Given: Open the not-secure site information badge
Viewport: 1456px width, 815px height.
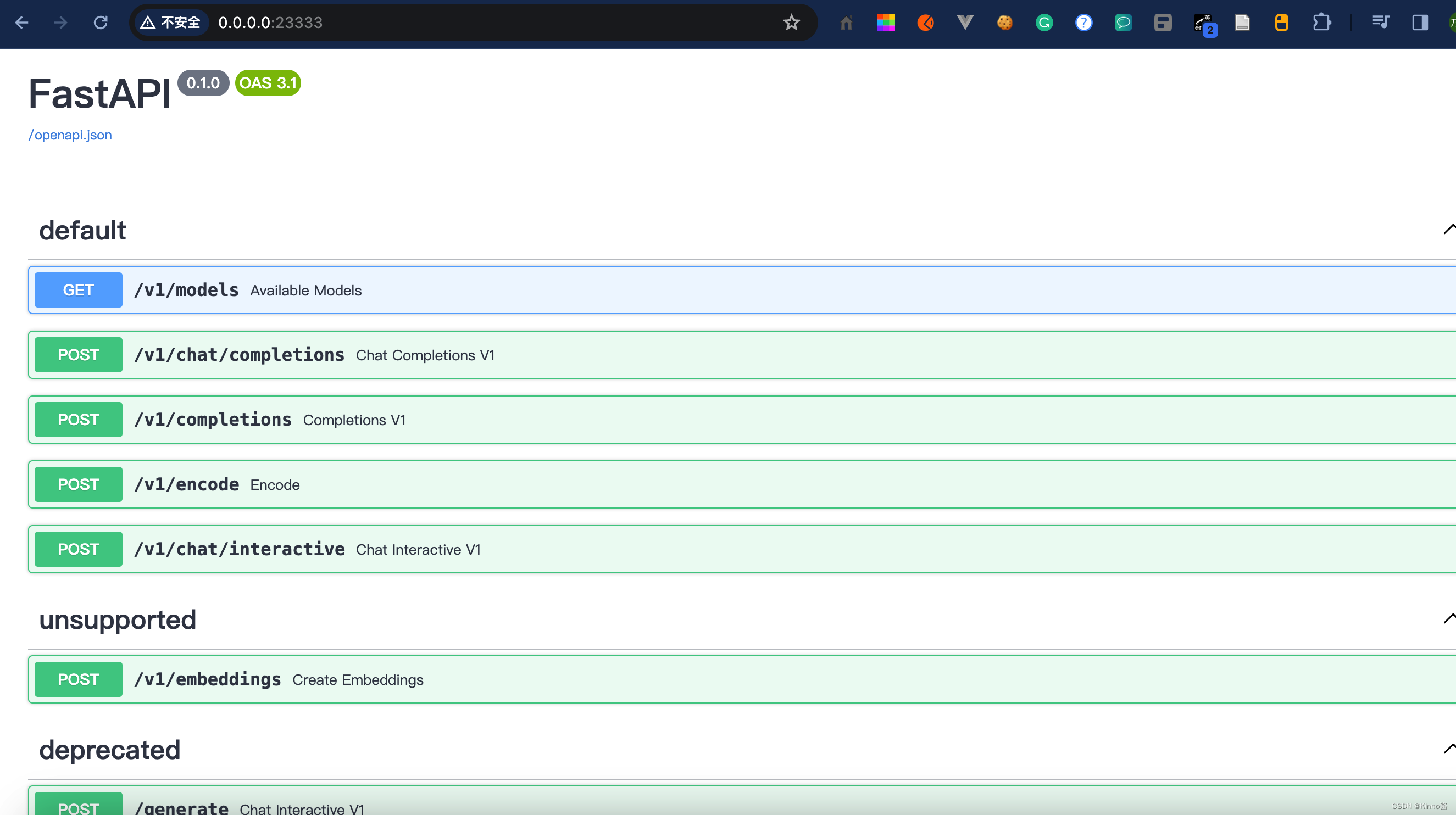Looking at the screenshot, I should click(x=171, y=23).
